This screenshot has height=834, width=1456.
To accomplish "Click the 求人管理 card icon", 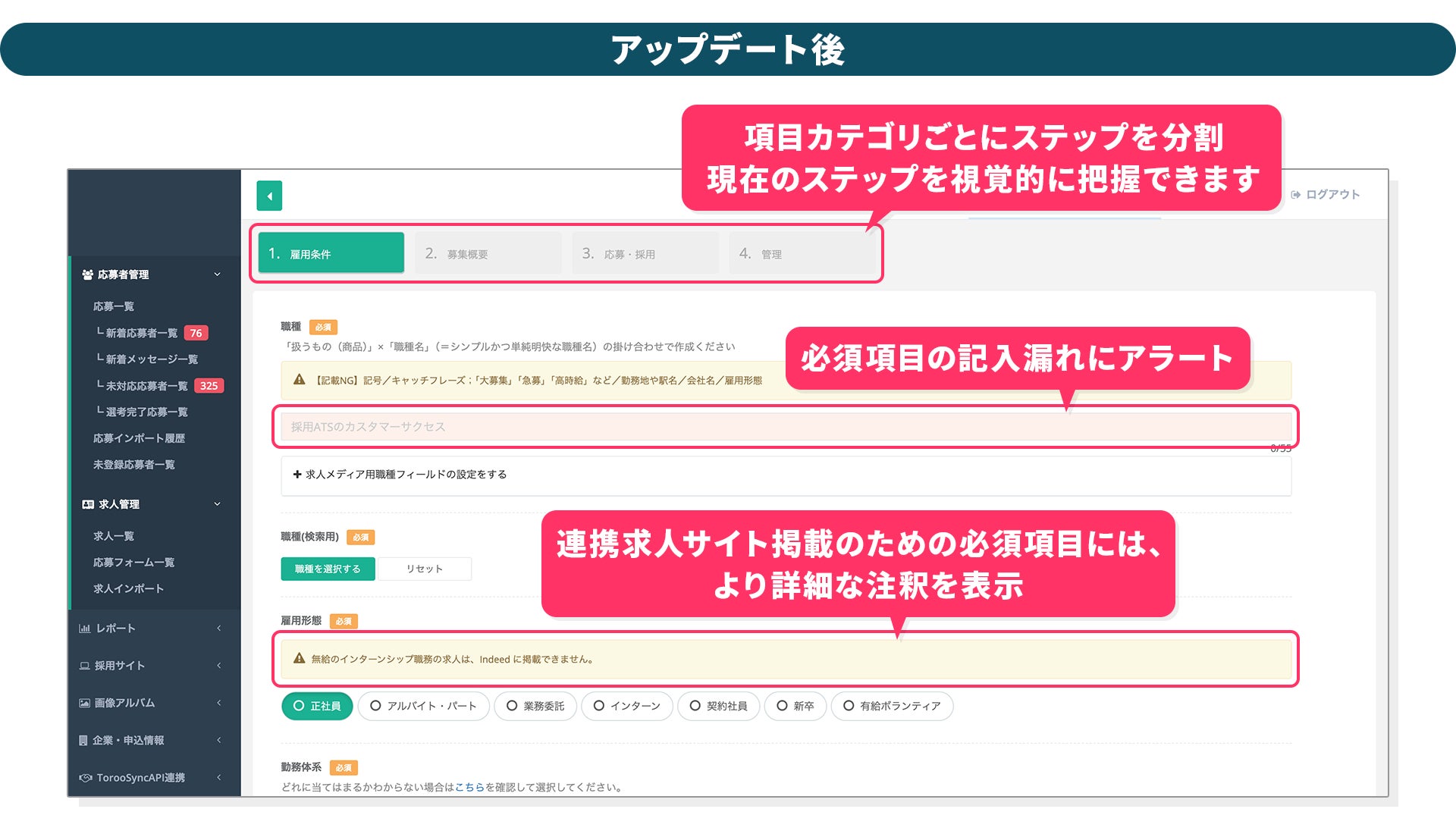I will 87,504.
